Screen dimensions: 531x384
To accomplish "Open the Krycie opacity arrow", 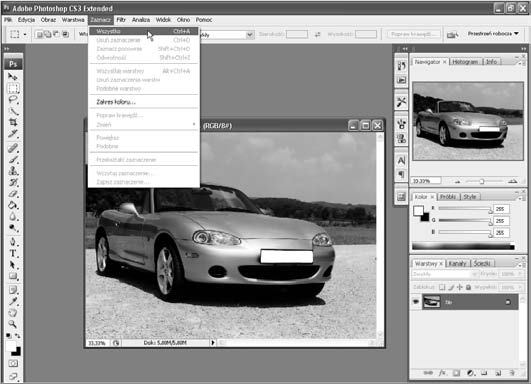I will click(x=521, y=274).
